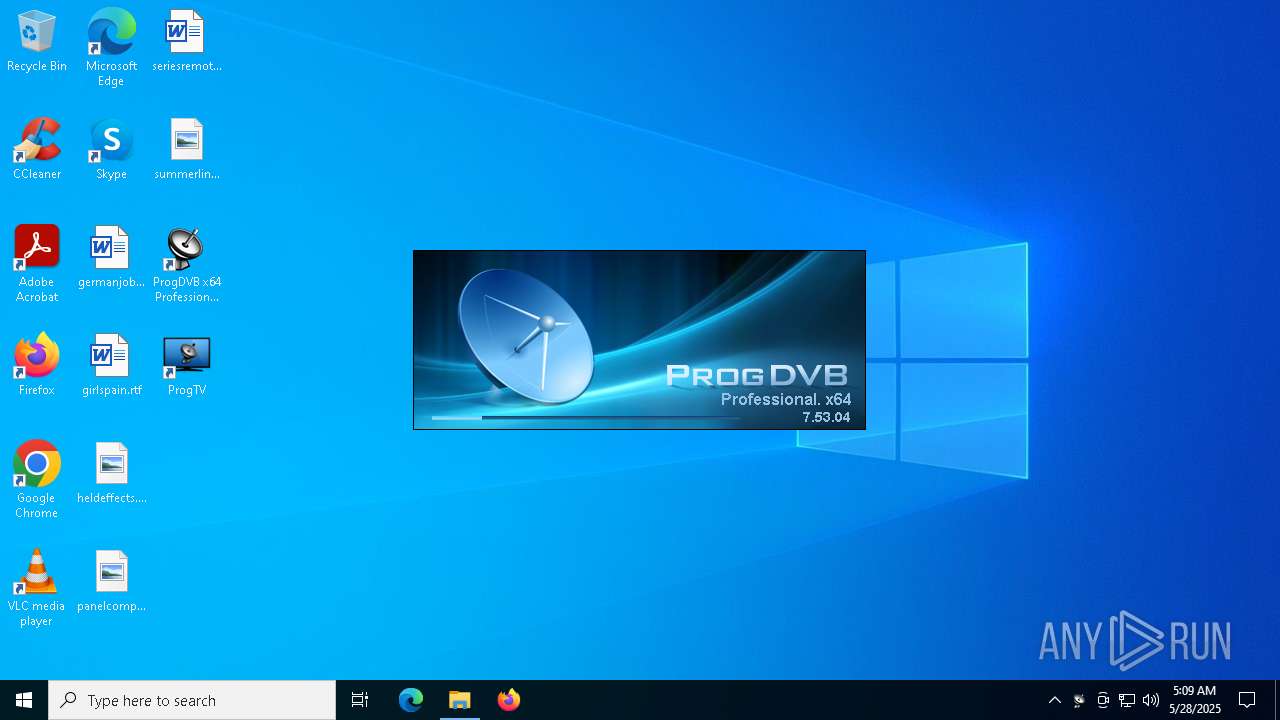Open the Meet Now tray icon

1103,700
